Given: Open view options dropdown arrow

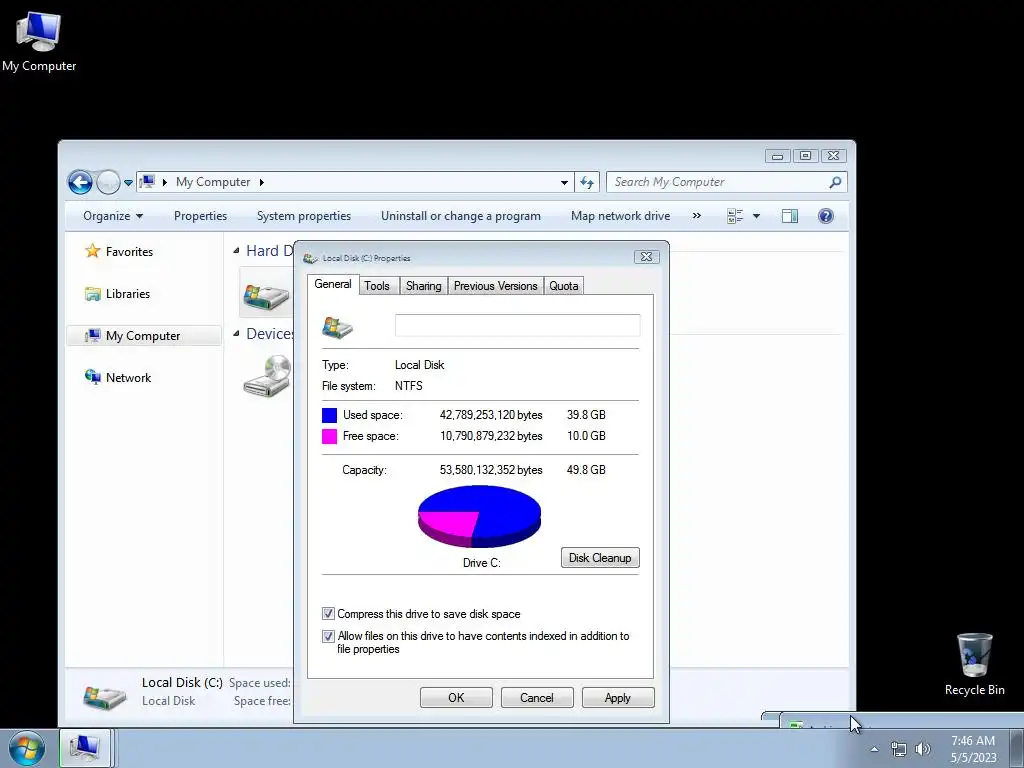Looking at the screenshot, I should (x=756, y=216).
